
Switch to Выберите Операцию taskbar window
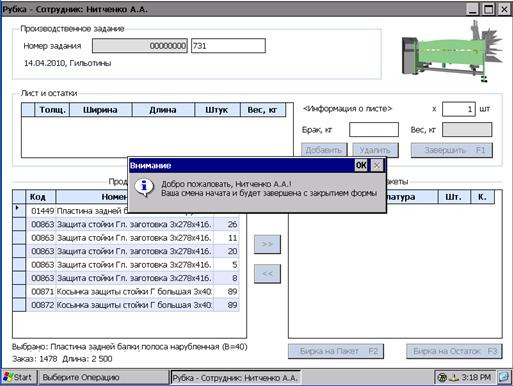pos(103,377)
